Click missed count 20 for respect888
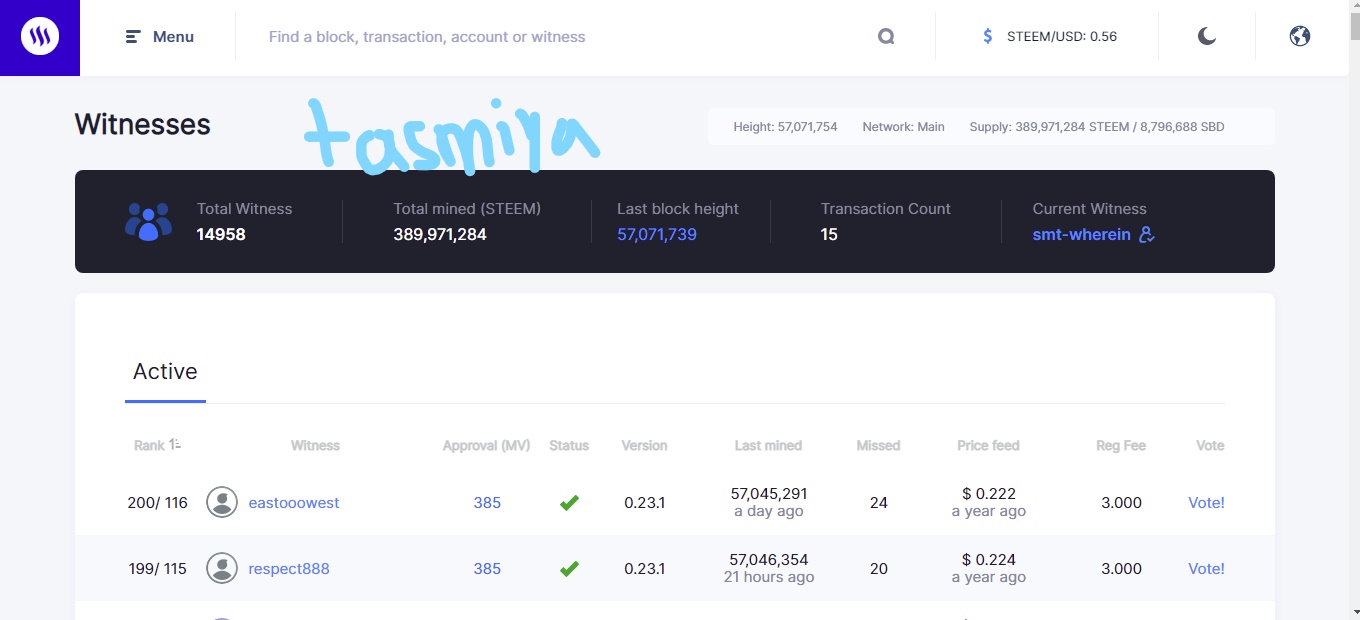Image resolution: width=1360 pixels, height=620 pixels. (879, 569)
